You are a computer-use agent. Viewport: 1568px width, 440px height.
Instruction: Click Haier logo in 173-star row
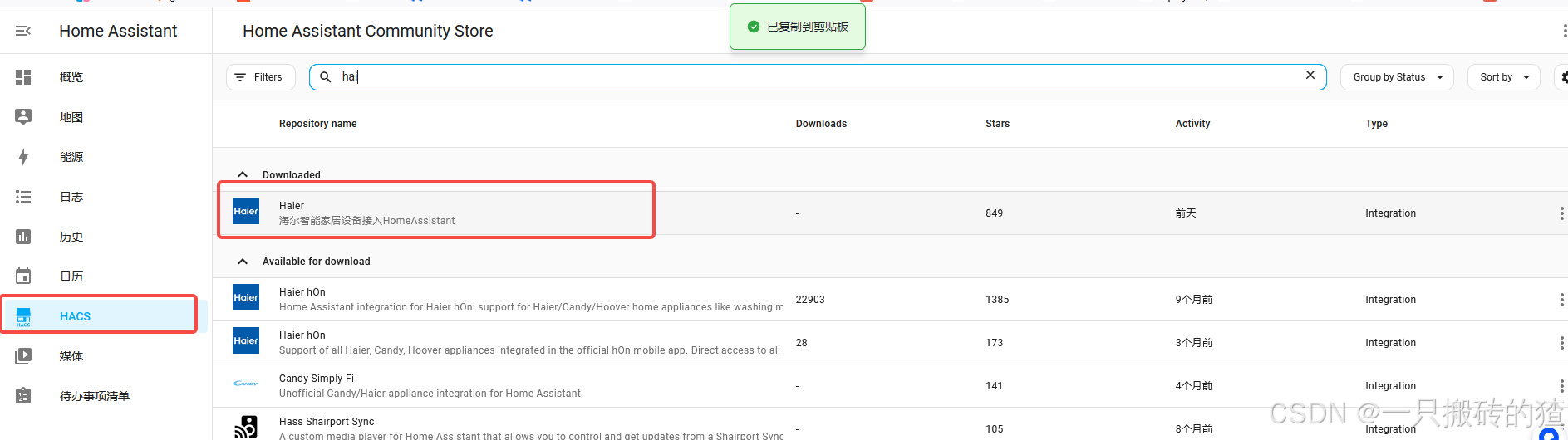[246, 340]
